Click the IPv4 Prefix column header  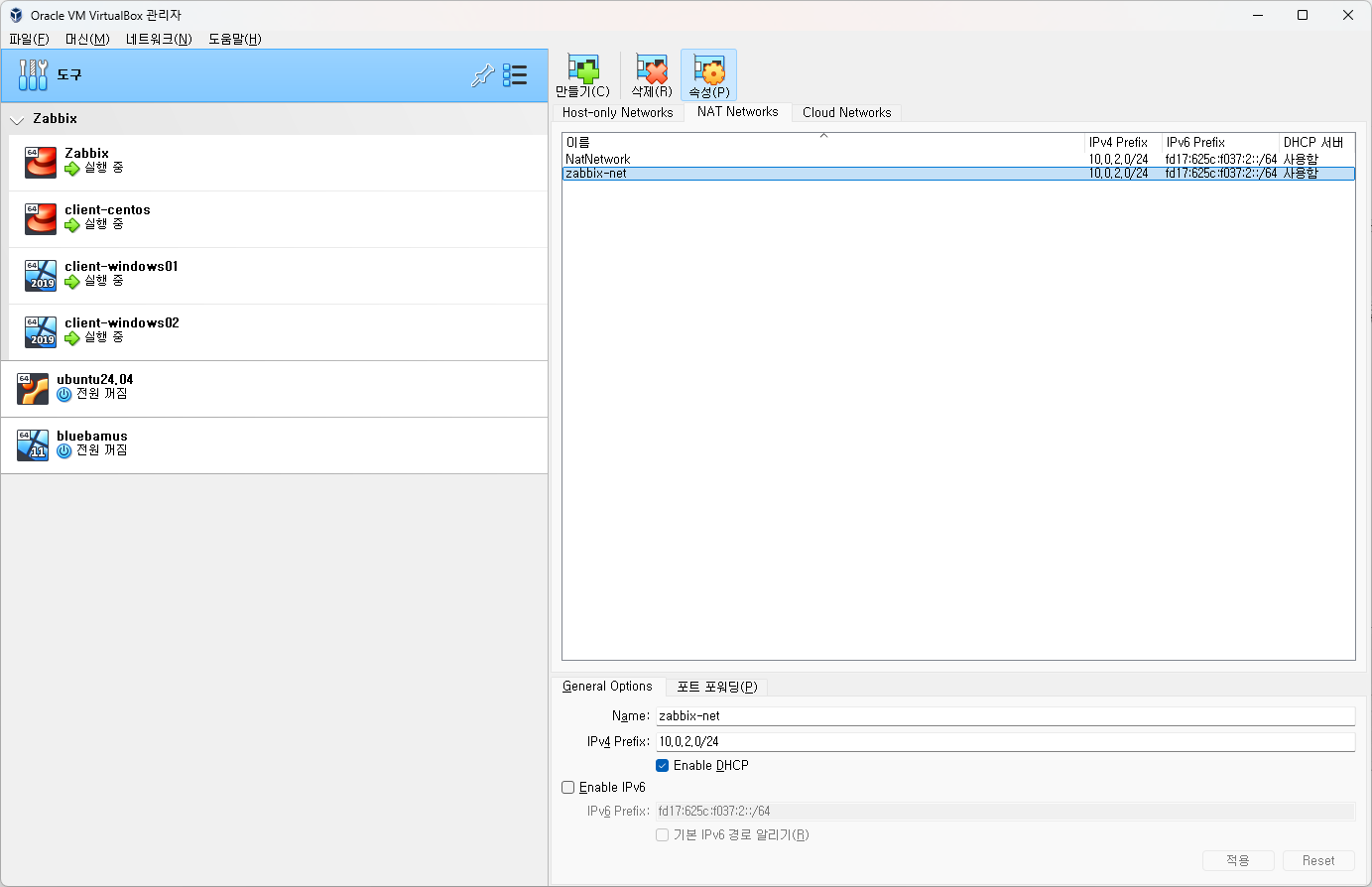click(x=1123, y=142)
